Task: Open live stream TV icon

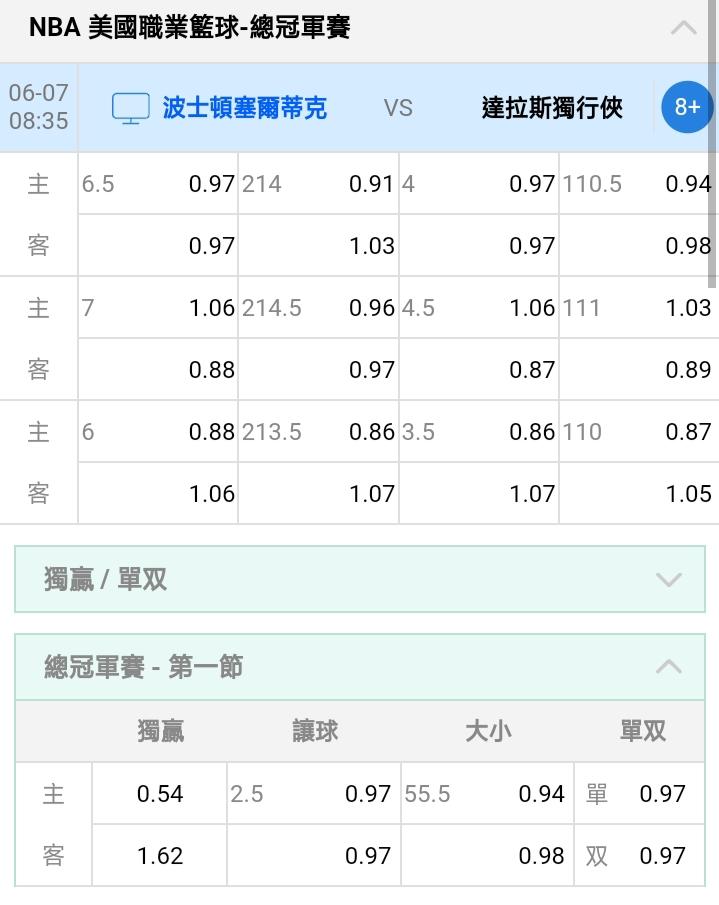Action: pyautogui.click(x=130, y=109)
